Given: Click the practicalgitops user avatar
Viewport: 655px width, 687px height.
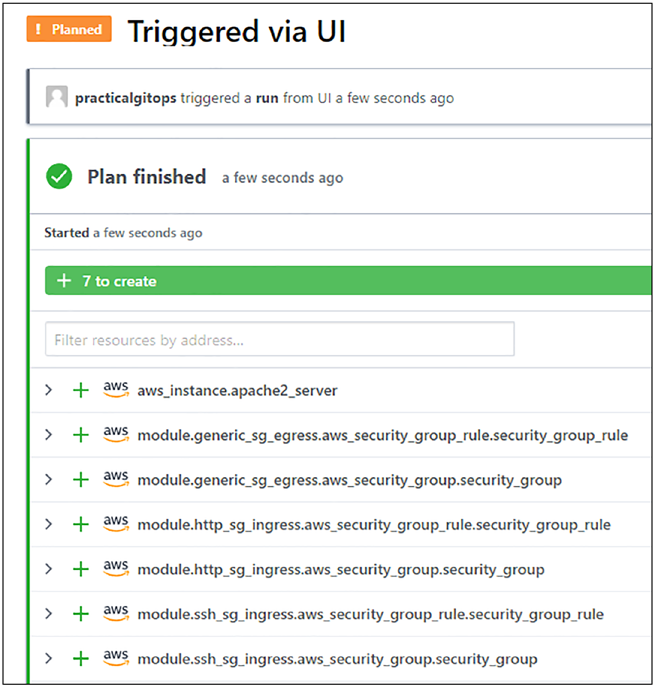Looking at the screenshot, I should pyautogui.click(x=57, y=96).
